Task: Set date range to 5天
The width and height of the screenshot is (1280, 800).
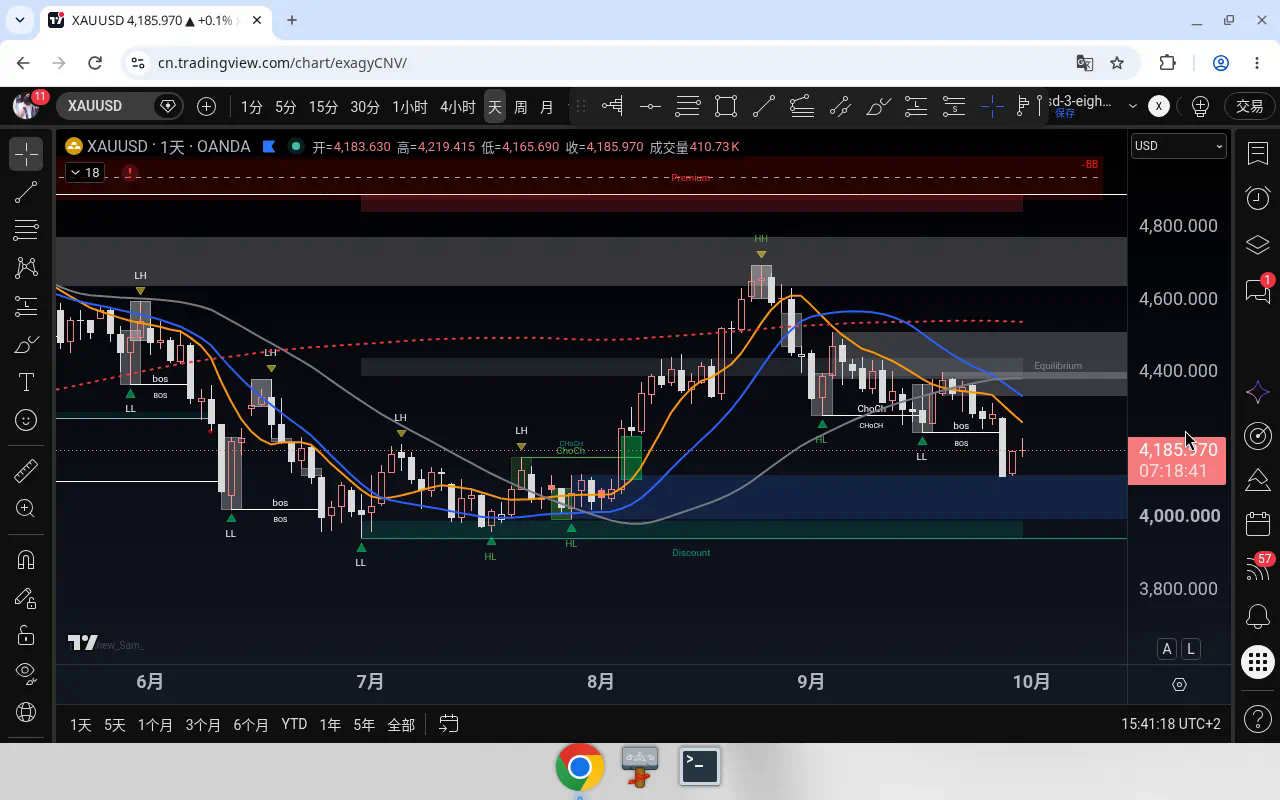Action: [x=115, y=724]
